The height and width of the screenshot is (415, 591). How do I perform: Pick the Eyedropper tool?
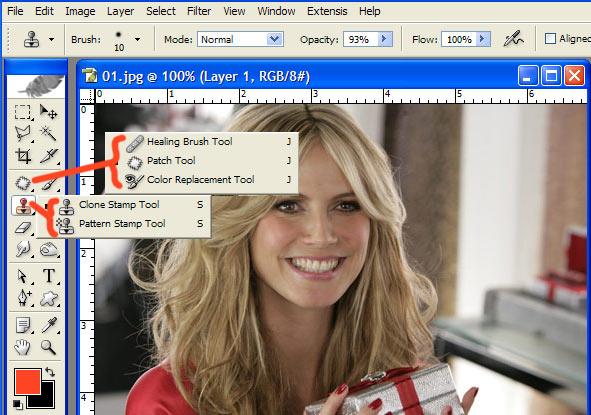click(x=49, y=325)
